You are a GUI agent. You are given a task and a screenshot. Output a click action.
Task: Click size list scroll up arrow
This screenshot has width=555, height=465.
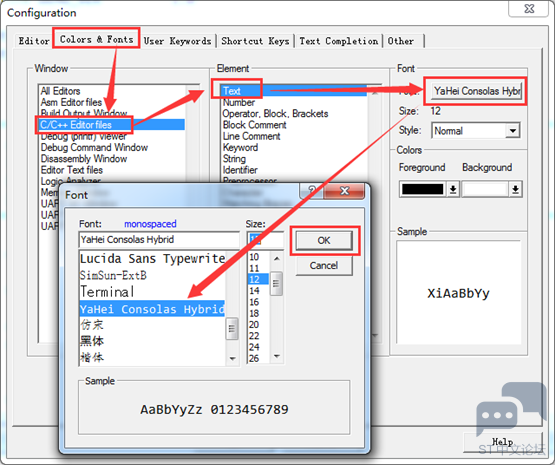277,258
